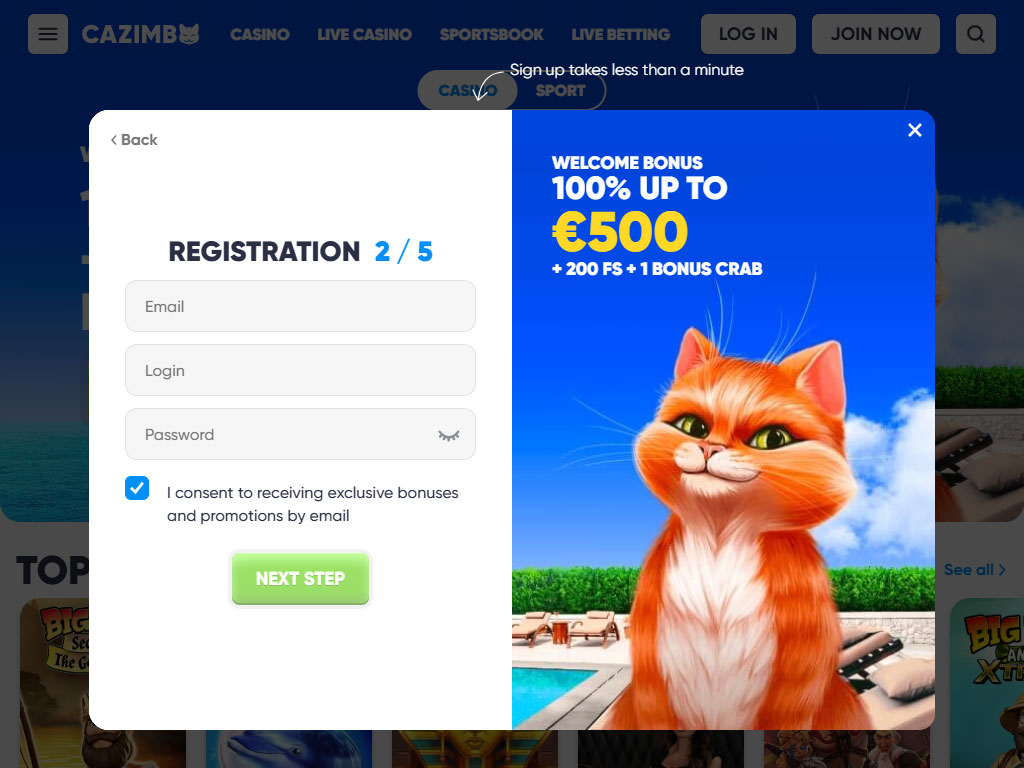Click the Cazimbo cat logo
1024x768 pixels.
pos(140,34)
